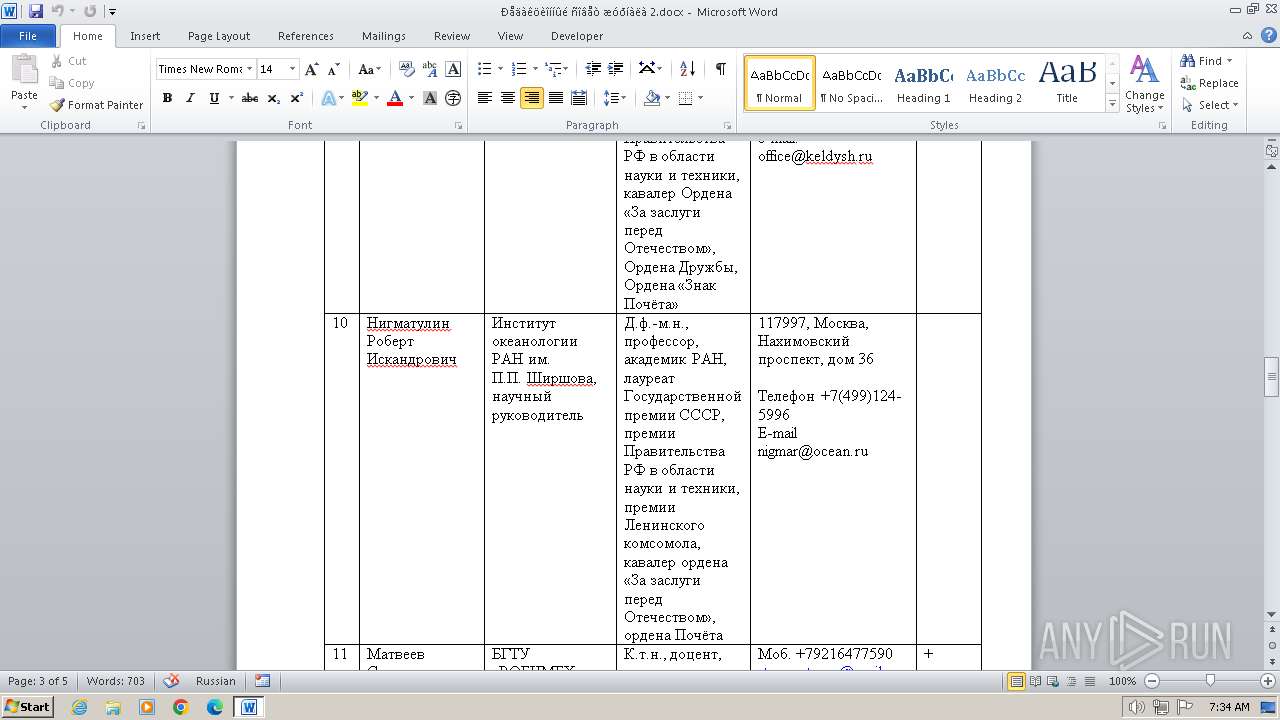The width and height of the screenshot is (1280, 720).
Task: Open Paragraph dialog launcher
Action: click(727, 126)
